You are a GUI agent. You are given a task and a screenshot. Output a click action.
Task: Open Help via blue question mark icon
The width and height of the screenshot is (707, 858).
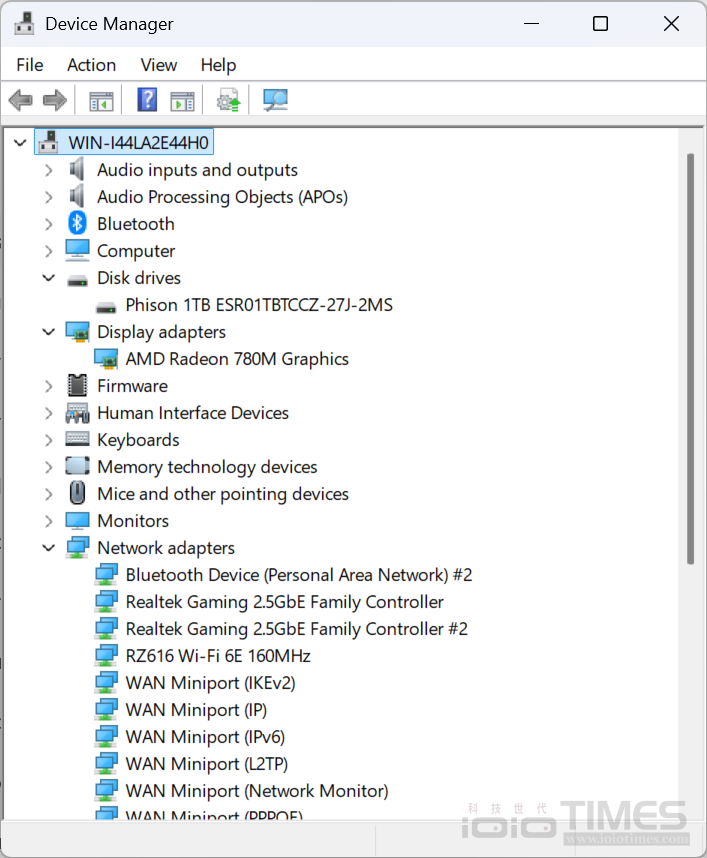coord(147,100)
